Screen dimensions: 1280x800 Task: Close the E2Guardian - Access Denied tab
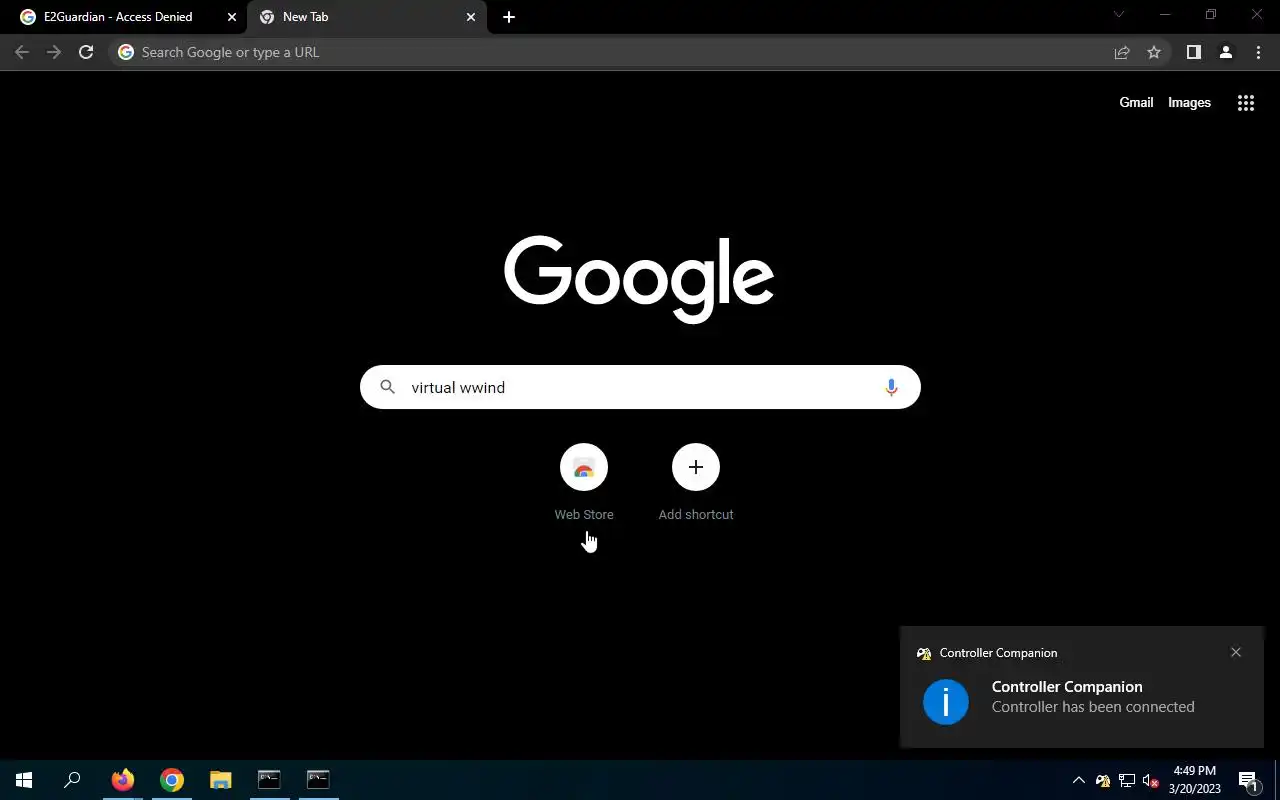(x=232, y=17)
